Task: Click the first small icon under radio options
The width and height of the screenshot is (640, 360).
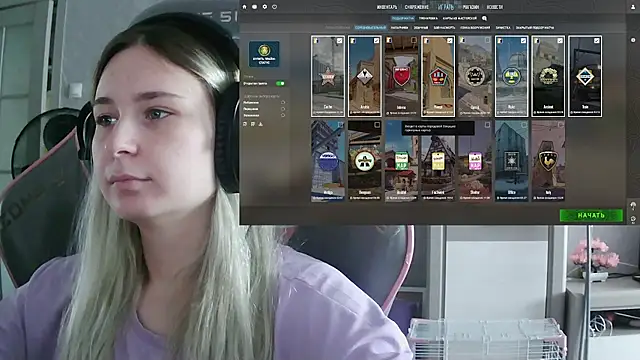Action: tap(245, 124)
